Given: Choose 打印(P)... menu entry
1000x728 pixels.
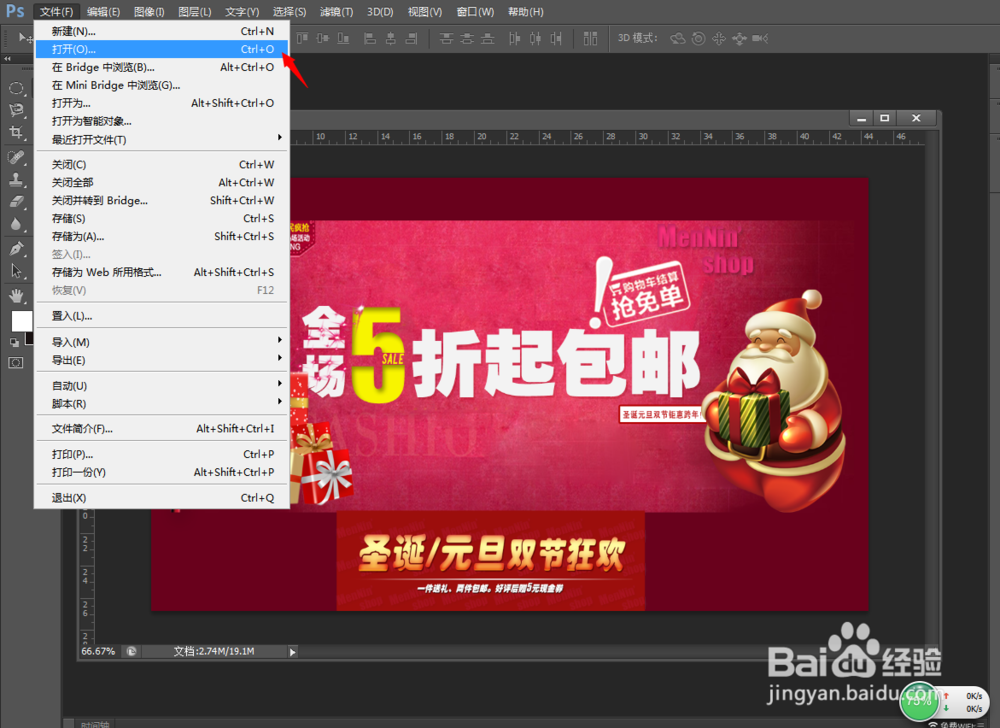Looking at the screenshot, I should pyautogui.click(x=162, y=454).
